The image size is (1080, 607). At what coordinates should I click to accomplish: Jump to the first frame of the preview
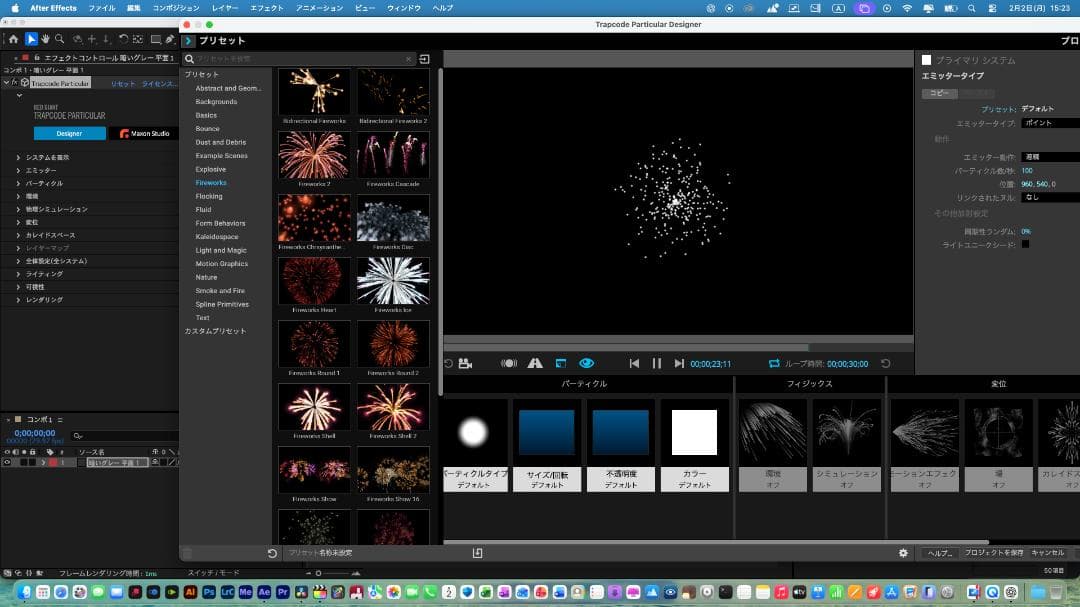pyautogui.click(x=634, y=364)
